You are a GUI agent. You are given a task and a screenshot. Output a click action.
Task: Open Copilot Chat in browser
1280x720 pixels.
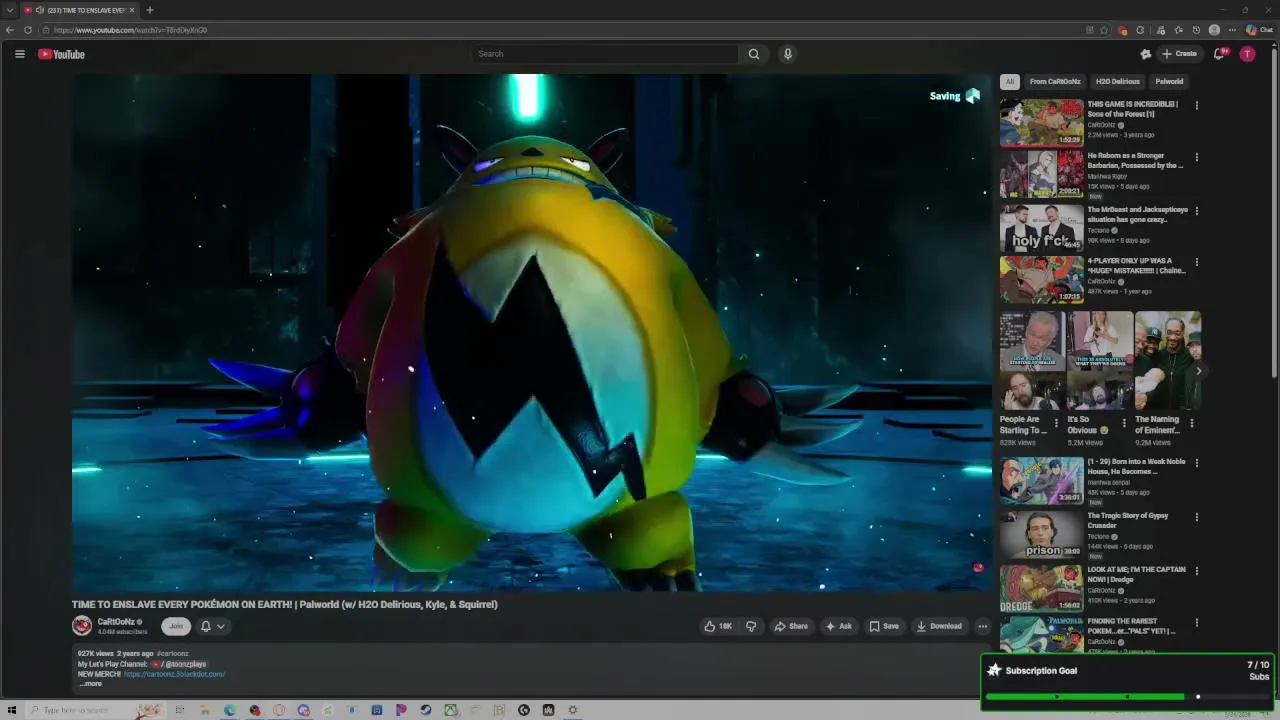coord(1259,30)
